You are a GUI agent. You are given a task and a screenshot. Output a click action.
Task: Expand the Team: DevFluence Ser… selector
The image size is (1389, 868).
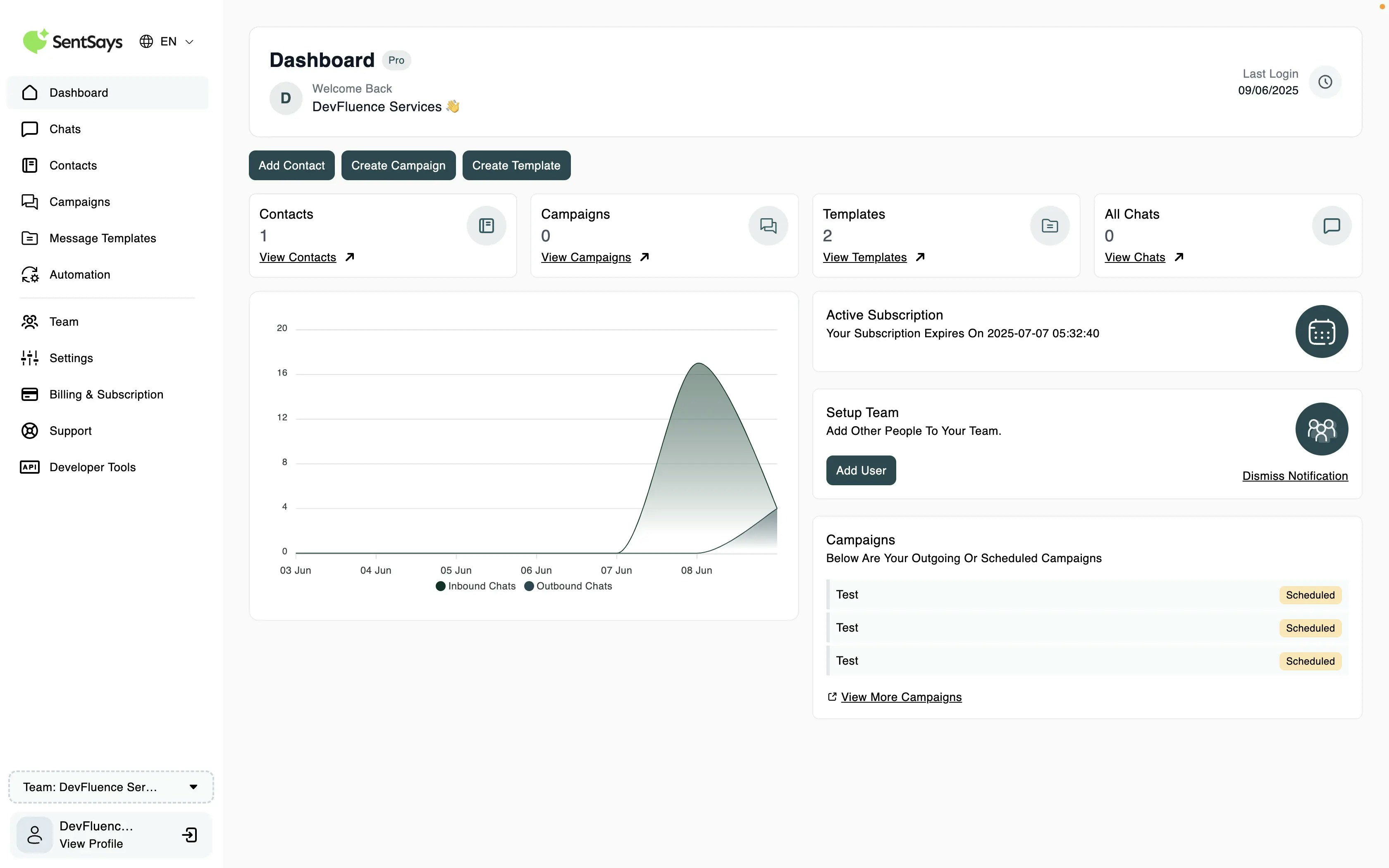pyautogui.click(x=111, y=787)
